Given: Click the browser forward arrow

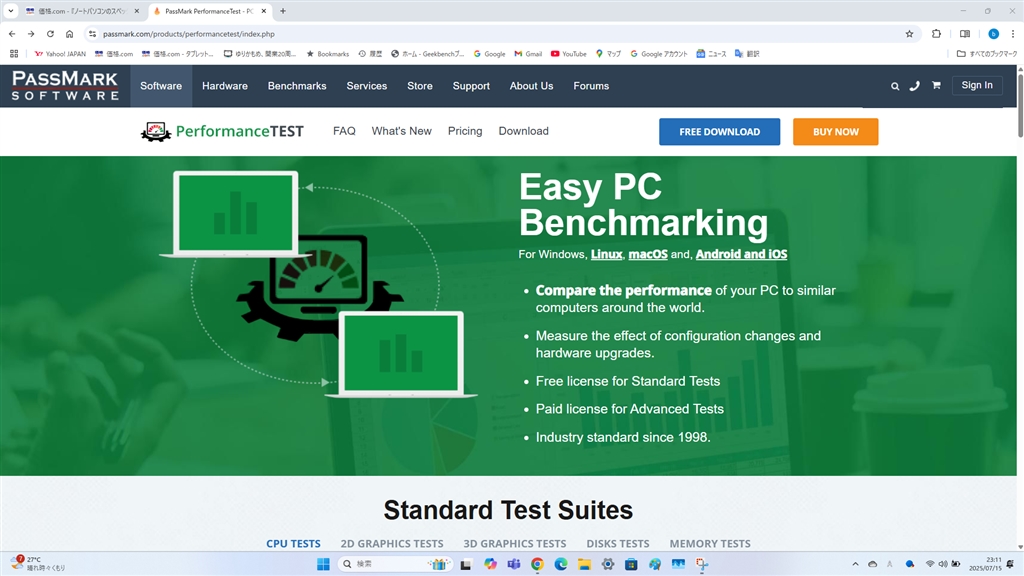Looking at the screenshot, I should (x=31, y=34).
